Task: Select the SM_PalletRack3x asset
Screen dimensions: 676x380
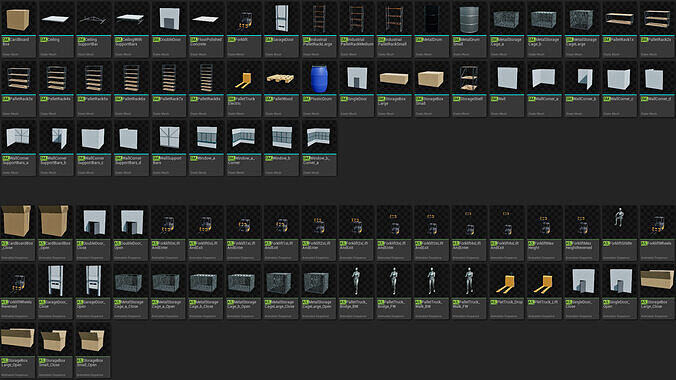Action: coord(18,89)
